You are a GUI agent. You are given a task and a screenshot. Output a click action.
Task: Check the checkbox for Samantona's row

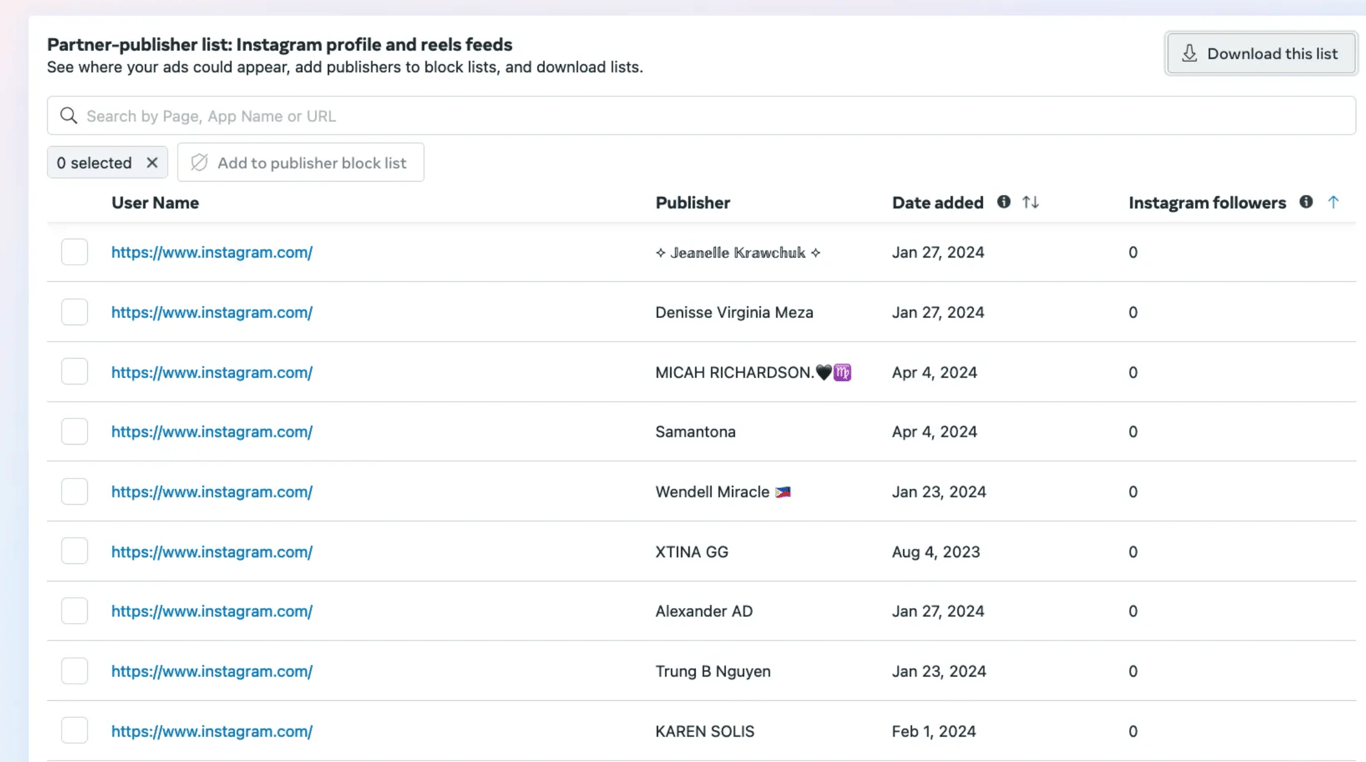[74, 431]
